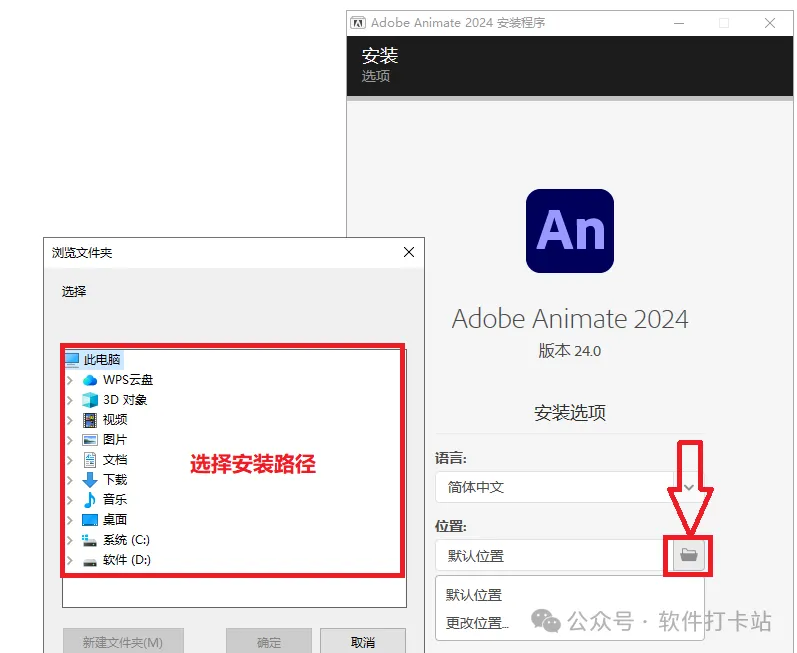The image size is (797, 653).
Task: Click the 确定 button in browse dialog
Action: pyautogui.click(x=269, y=642)
